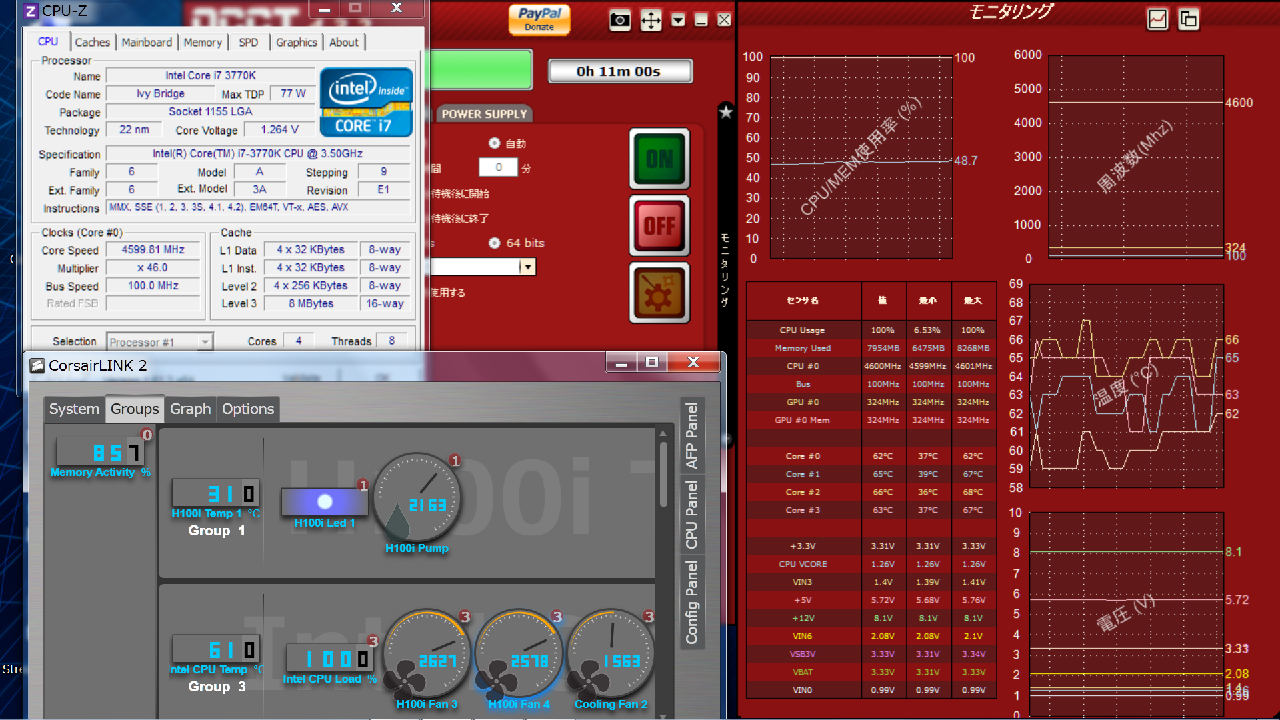
Task: Select the 自動 radio button
Action: click(494, 143)
